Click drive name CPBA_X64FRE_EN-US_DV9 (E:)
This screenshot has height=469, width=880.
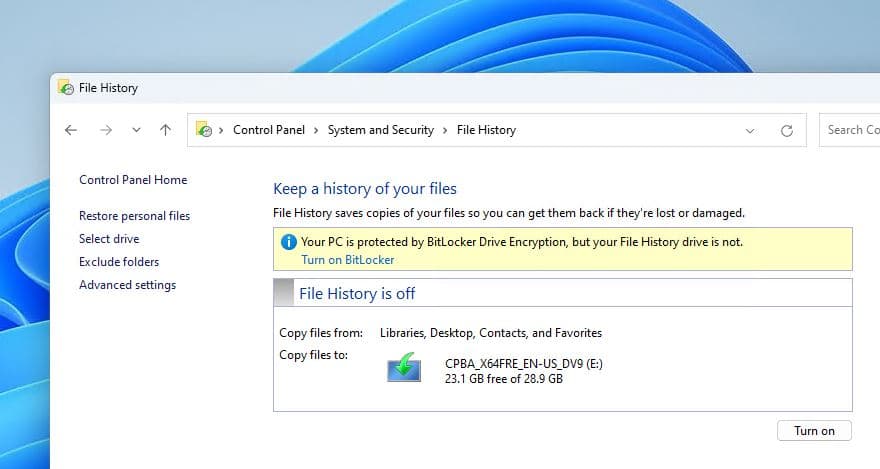point(524,364)
